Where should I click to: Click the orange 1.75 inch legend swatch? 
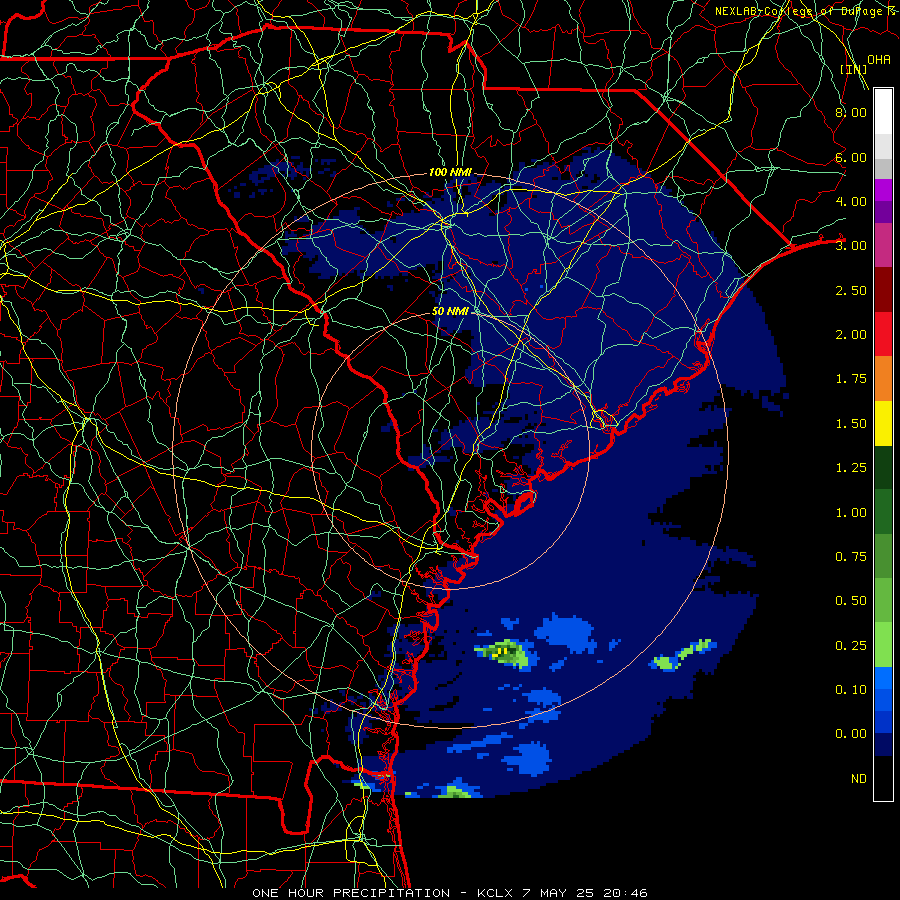pos(883,378)
